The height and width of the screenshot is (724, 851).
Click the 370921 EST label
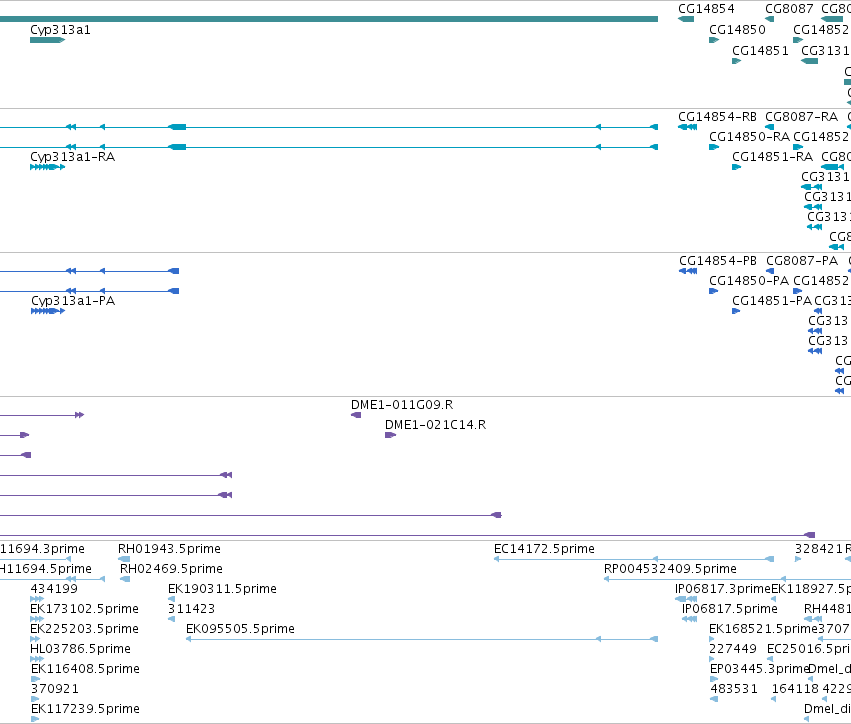click(54, 689)
